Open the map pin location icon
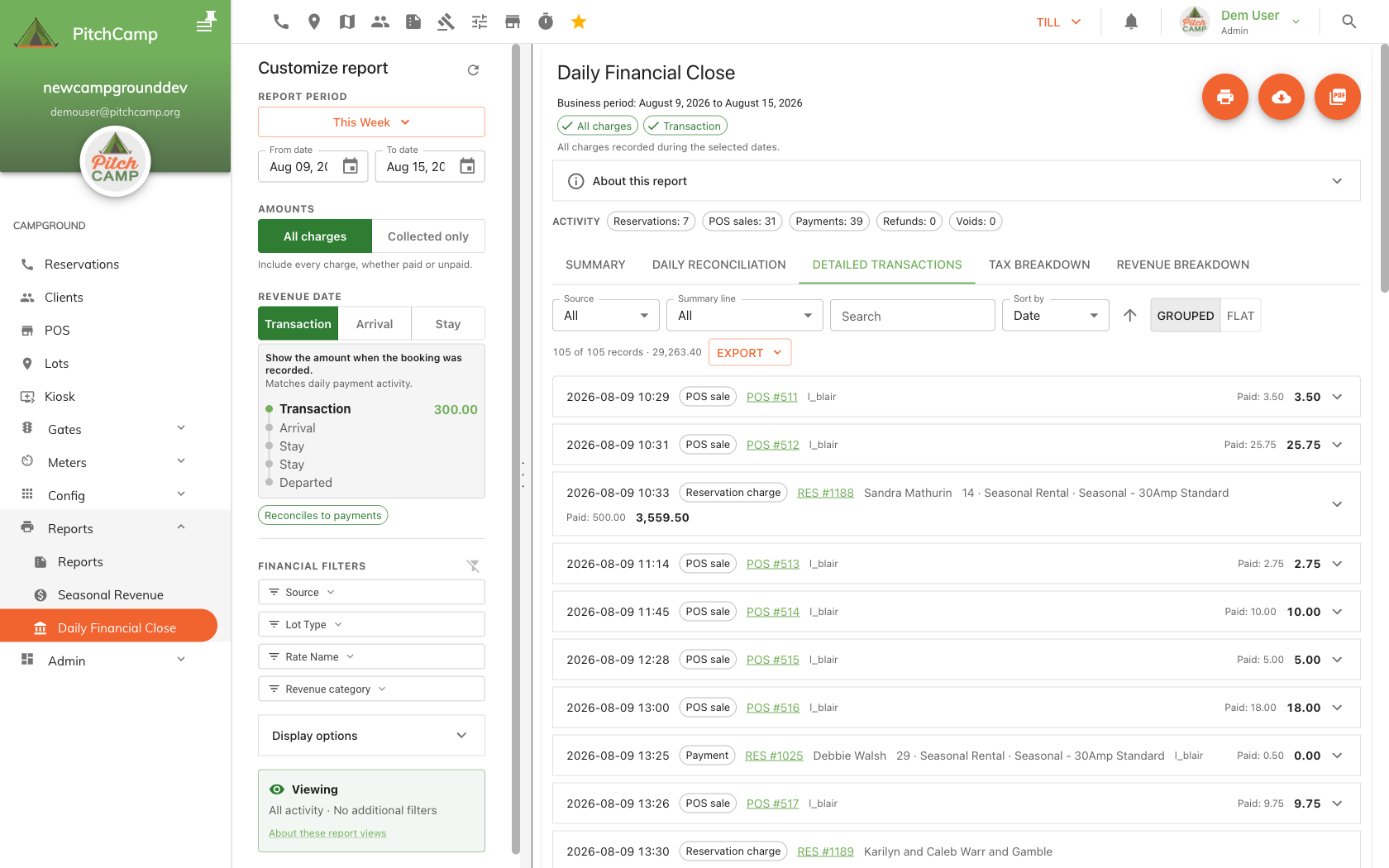This screenshot has height=868, width=1389. [x=314, y=21]
